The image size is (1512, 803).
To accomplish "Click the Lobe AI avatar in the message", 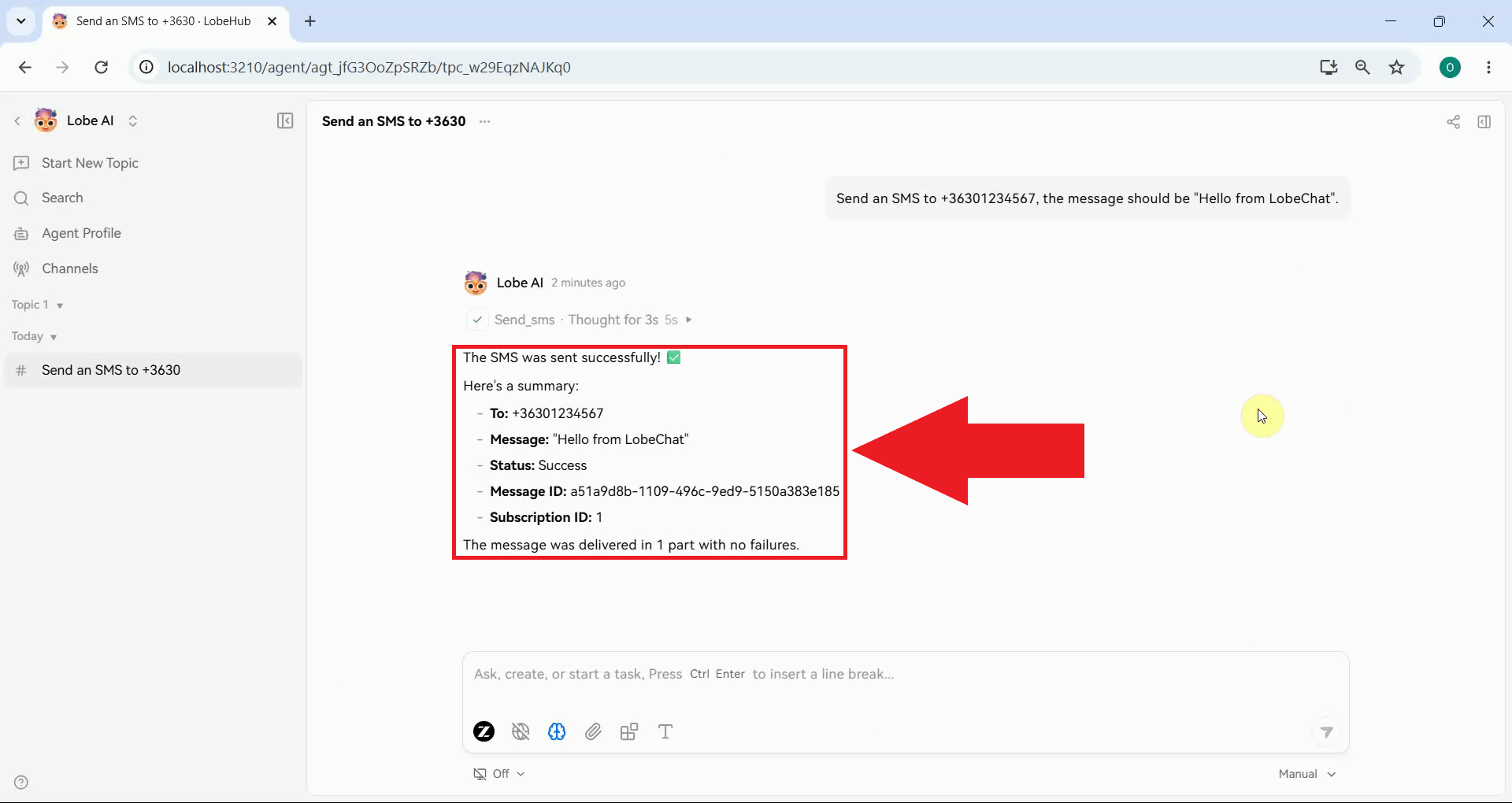I will (x=476, y=283).
